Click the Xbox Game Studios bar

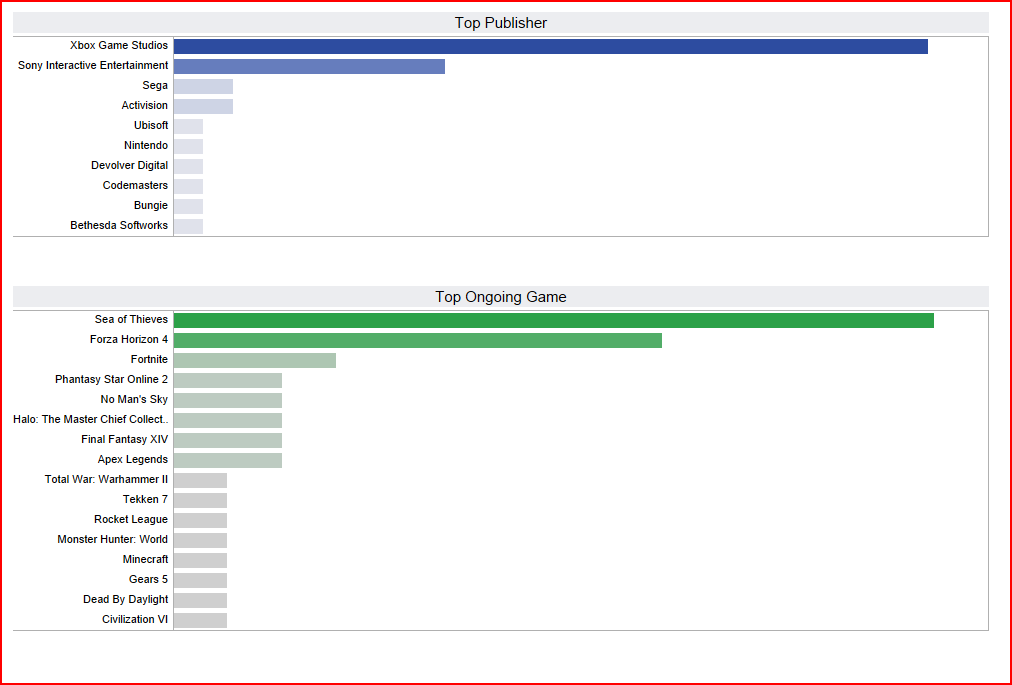coord(550,46)
